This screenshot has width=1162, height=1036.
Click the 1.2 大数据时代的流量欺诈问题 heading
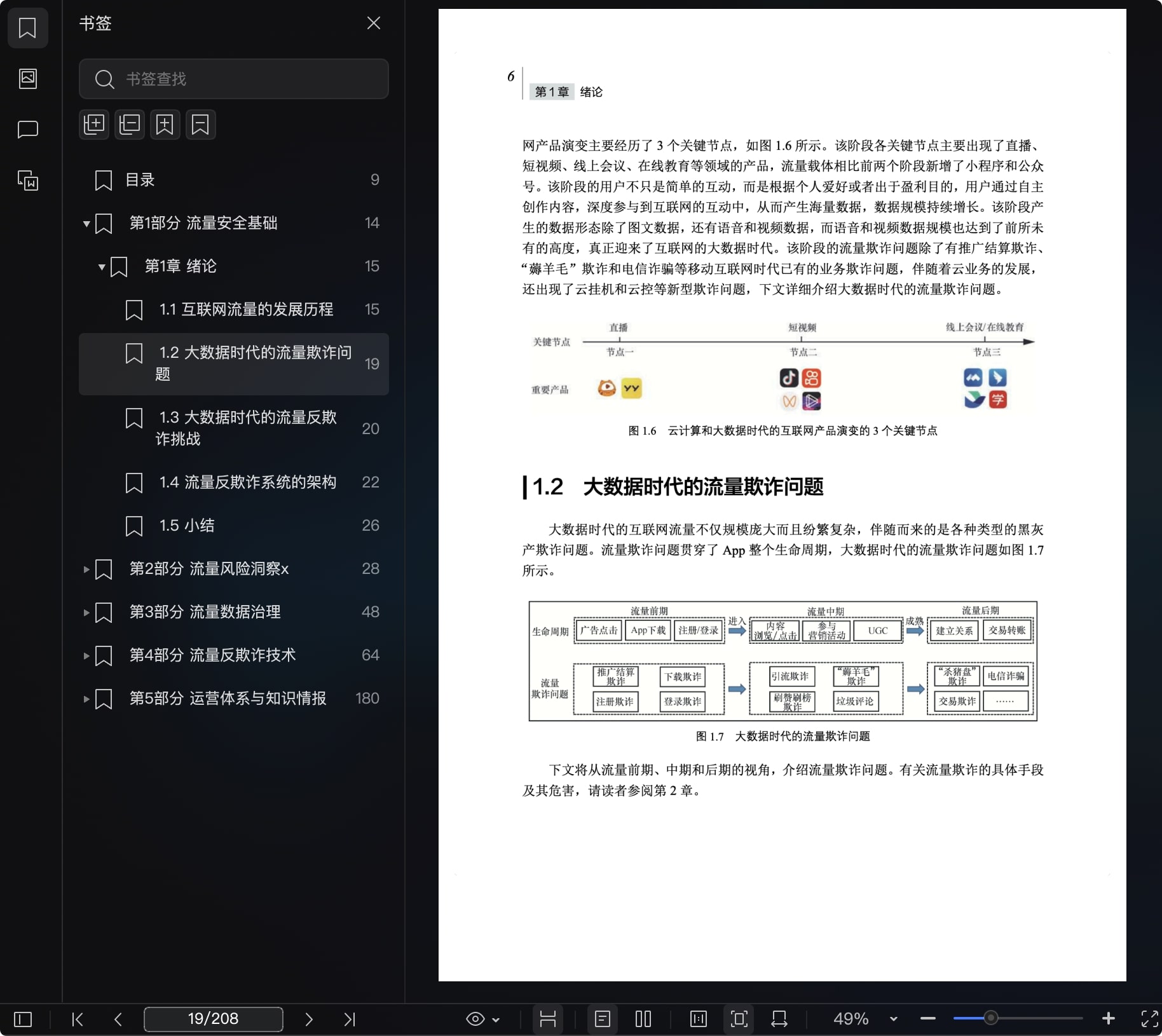[677, 487]
